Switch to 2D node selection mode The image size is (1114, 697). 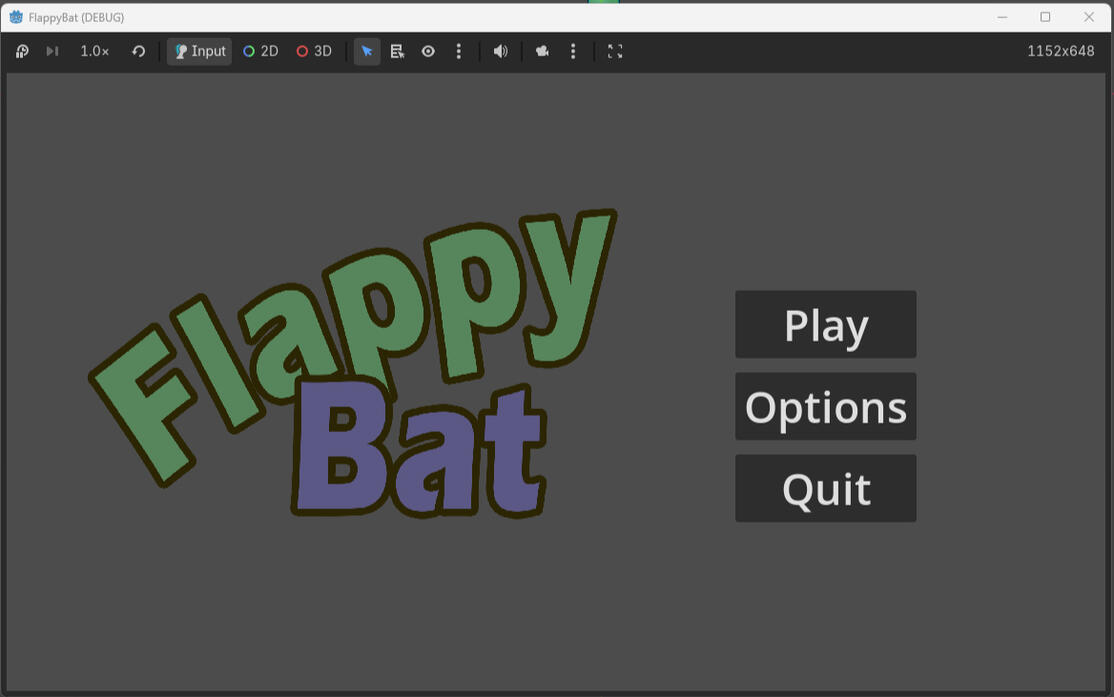coord(261,51)
